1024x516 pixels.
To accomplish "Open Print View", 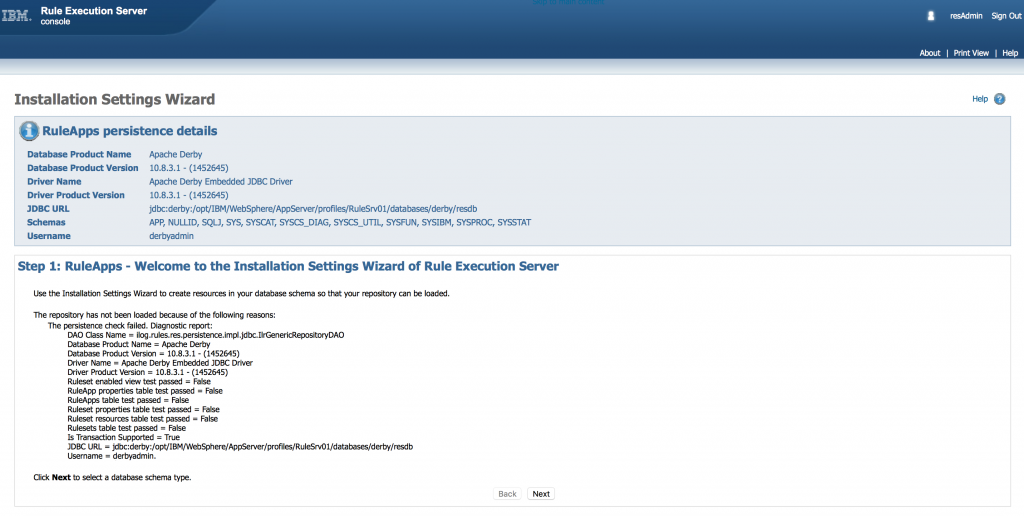I will [x=971, y=53].
